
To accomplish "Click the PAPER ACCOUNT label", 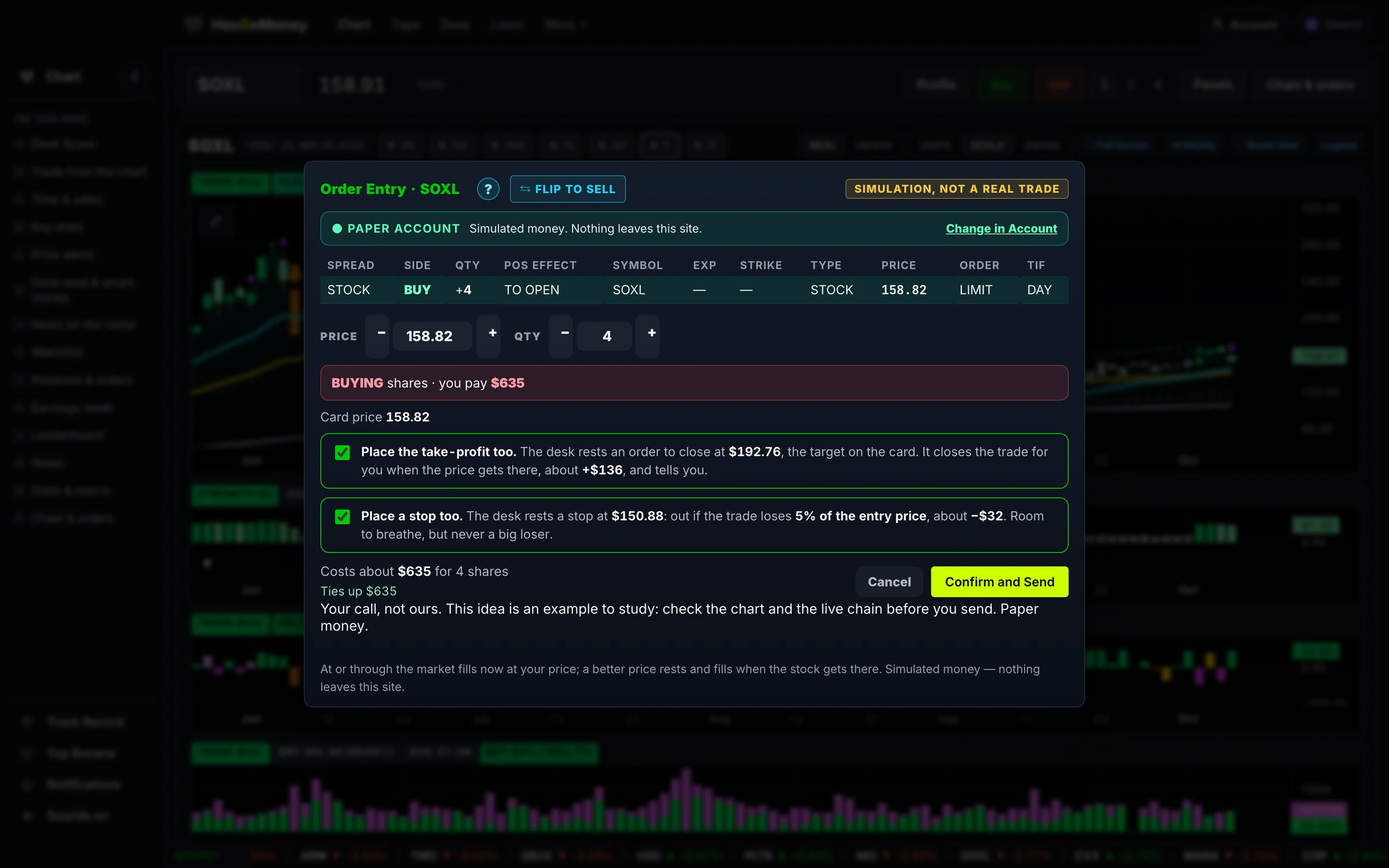I will coord(403,229).
